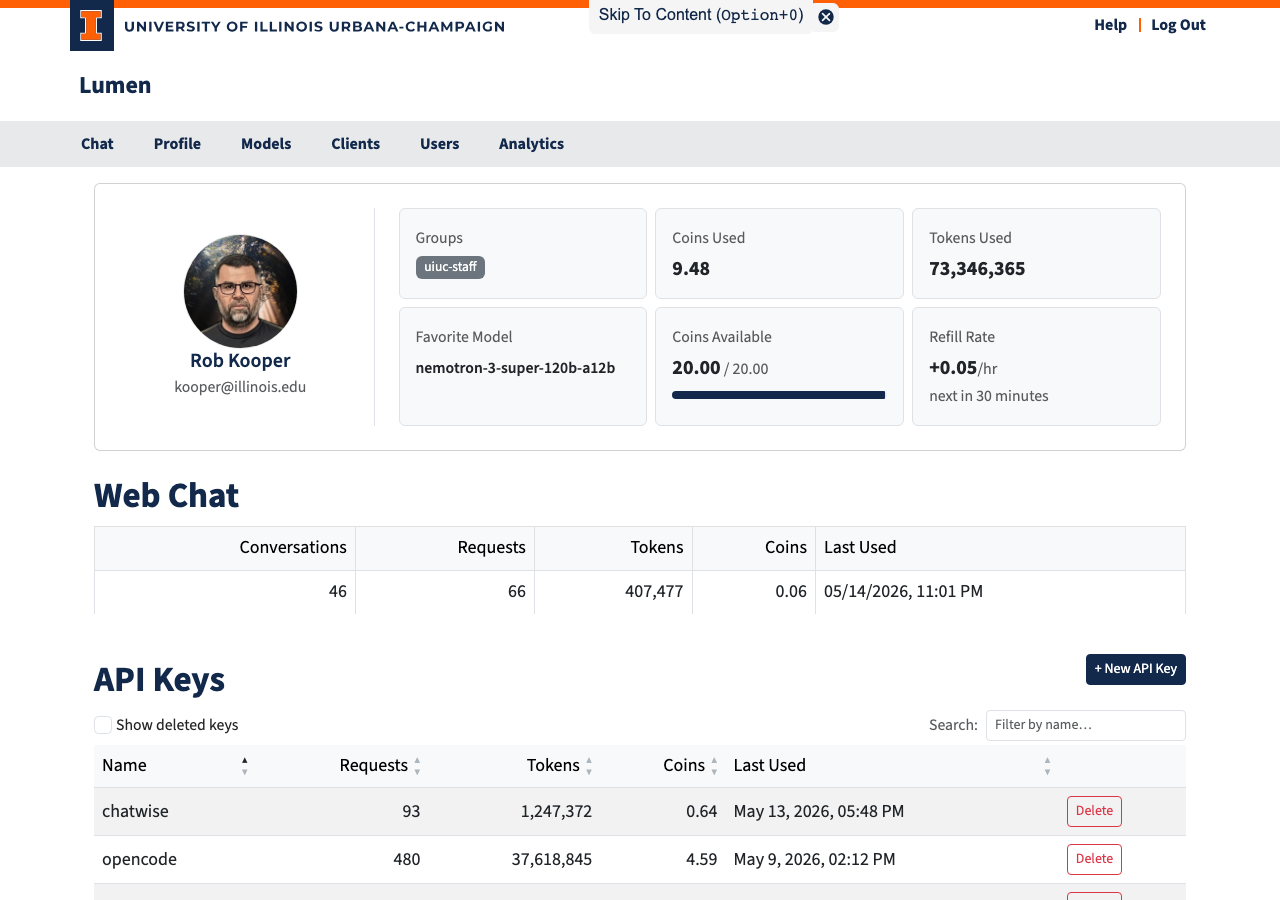Open the Analytics tab
Screen dimensions: 1280x900
(x=531, y=144)
